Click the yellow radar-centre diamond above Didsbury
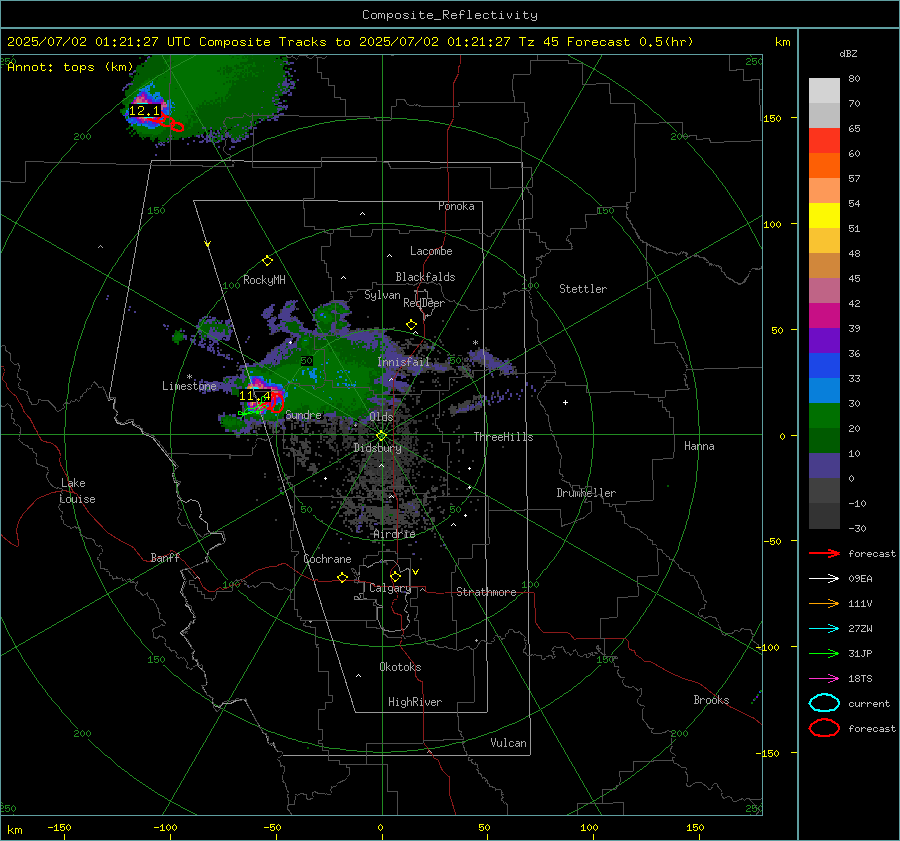Image resolution: width=900 pixels, height=841 pixels. tap(382, 436)
